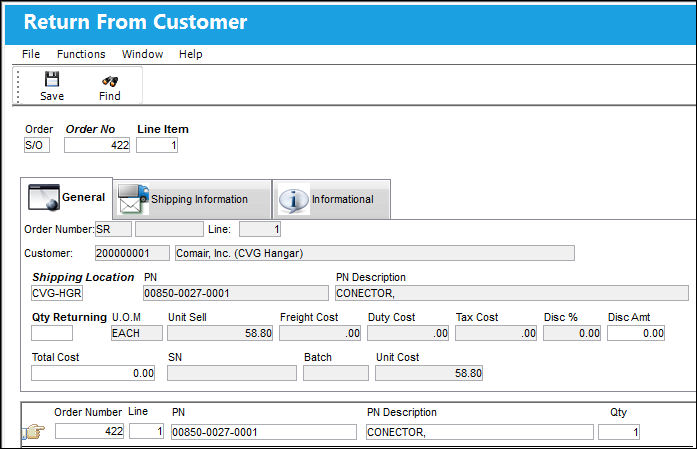Click the Line Item field at top

click(x=157, y=145)
